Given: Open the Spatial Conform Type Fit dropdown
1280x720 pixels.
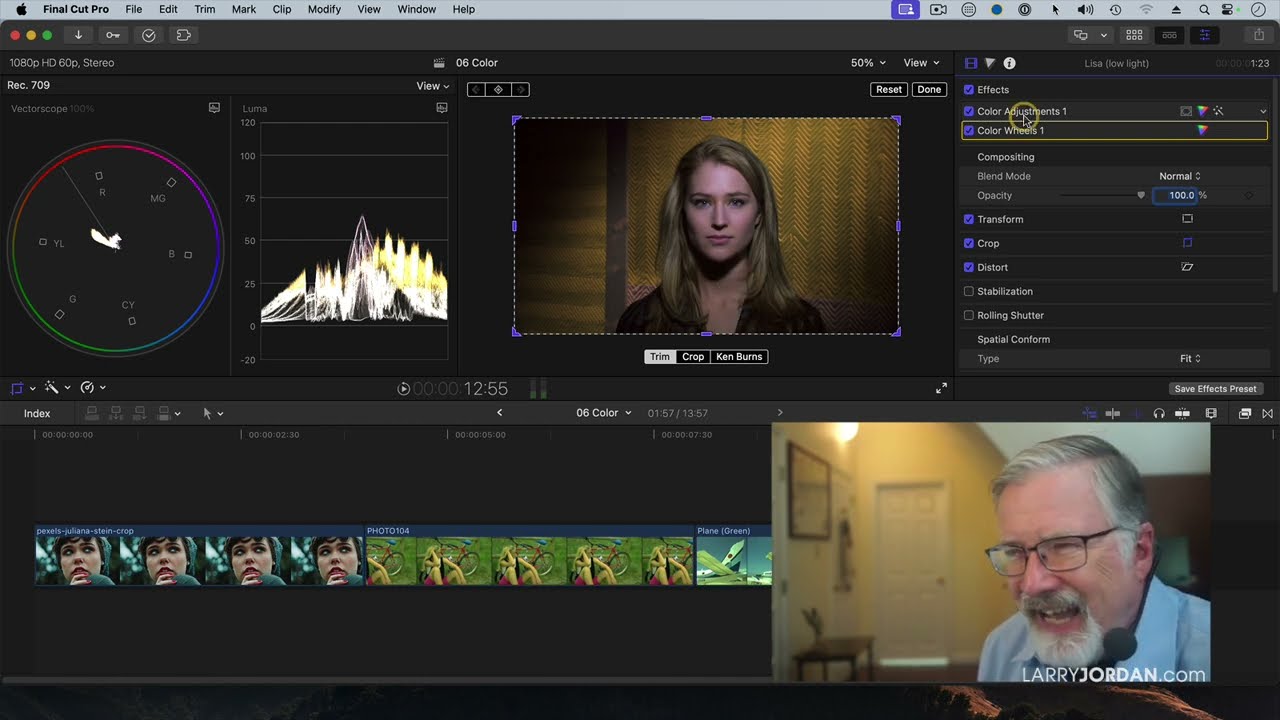Looking at the screenshot, I should click(x=1190, y=358).
